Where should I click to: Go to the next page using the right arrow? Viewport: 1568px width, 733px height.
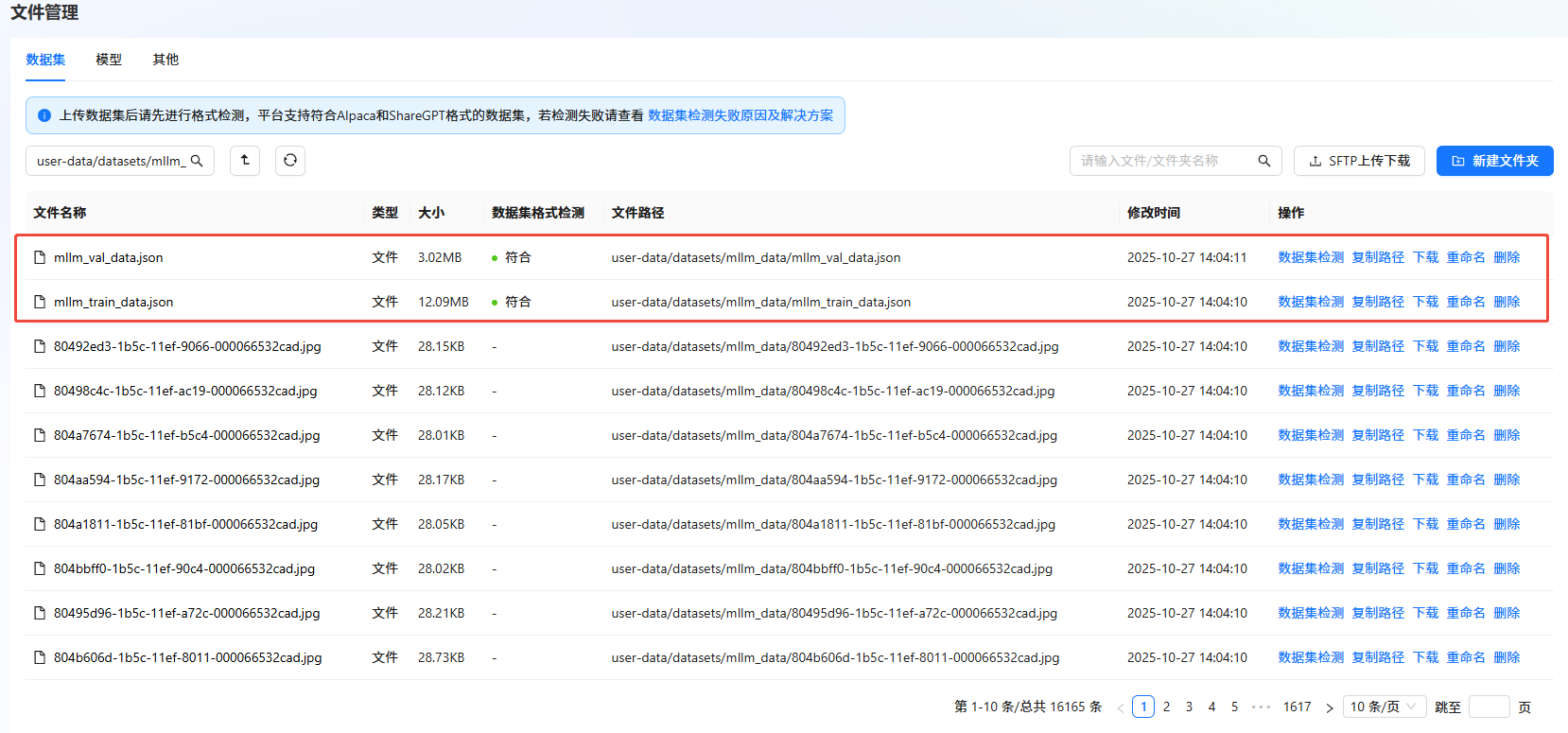click(x=1329, y=707)
